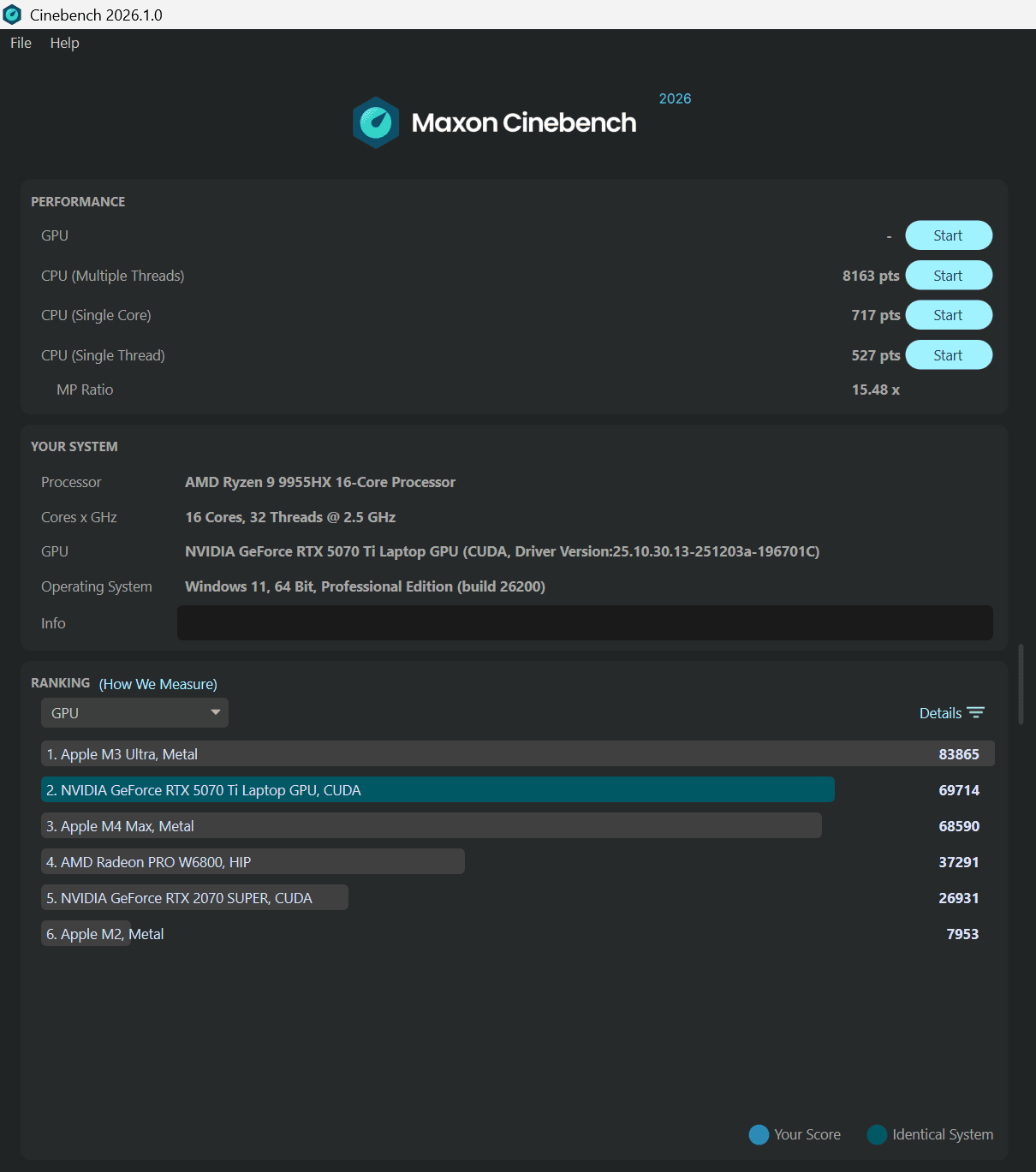Image resolution: width=1036 pixels, height=1172 pixels.
Task: Click the 69714 ranking score
Action: click(959, 790)
